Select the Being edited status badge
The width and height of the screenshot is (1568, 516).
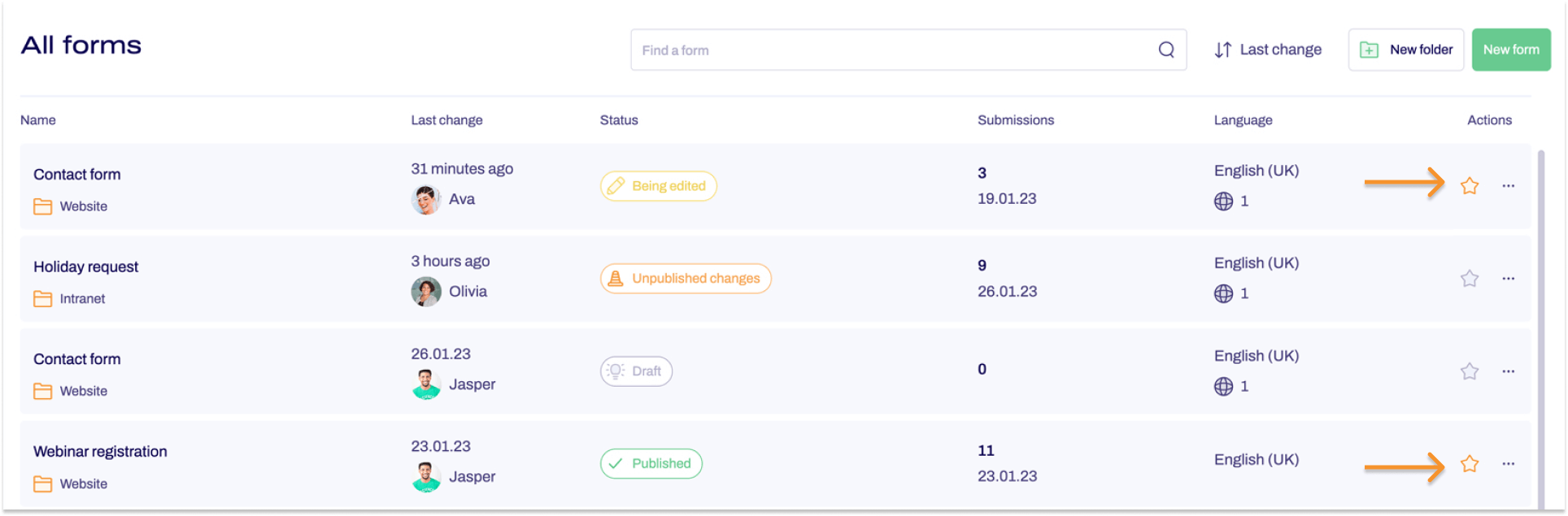(x=658, y=186)
